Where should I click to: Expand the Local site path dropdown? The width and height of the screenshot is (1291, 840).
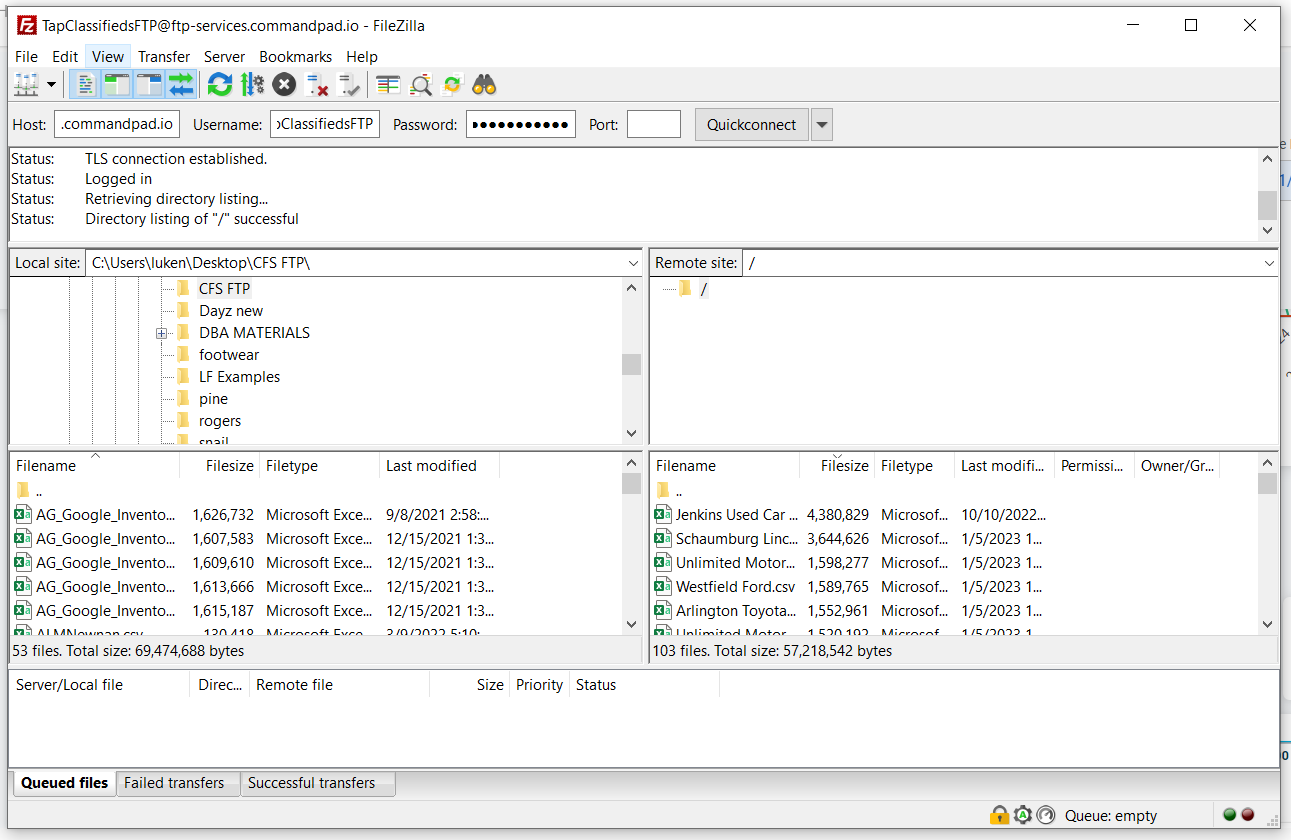tap(633, 263)
